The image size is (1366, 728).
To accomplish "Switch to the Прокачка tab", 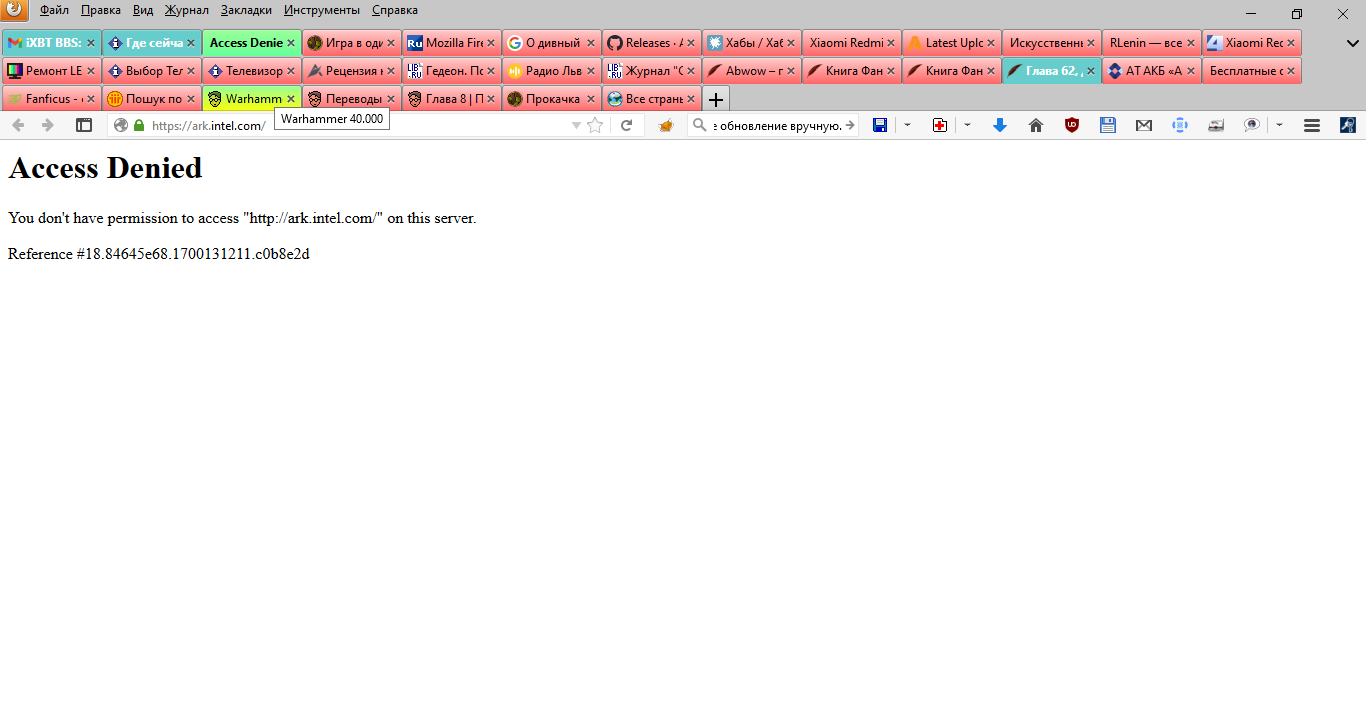I will [552, 99].
